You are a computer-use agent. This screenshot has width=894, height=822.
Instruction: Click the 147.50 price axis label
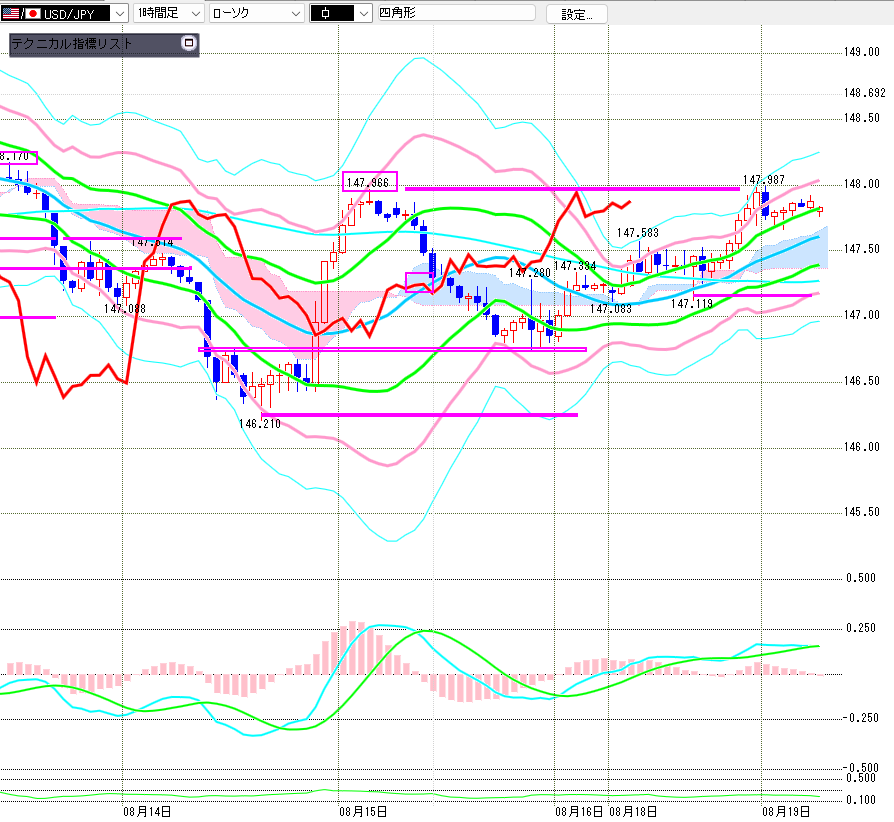862,249
